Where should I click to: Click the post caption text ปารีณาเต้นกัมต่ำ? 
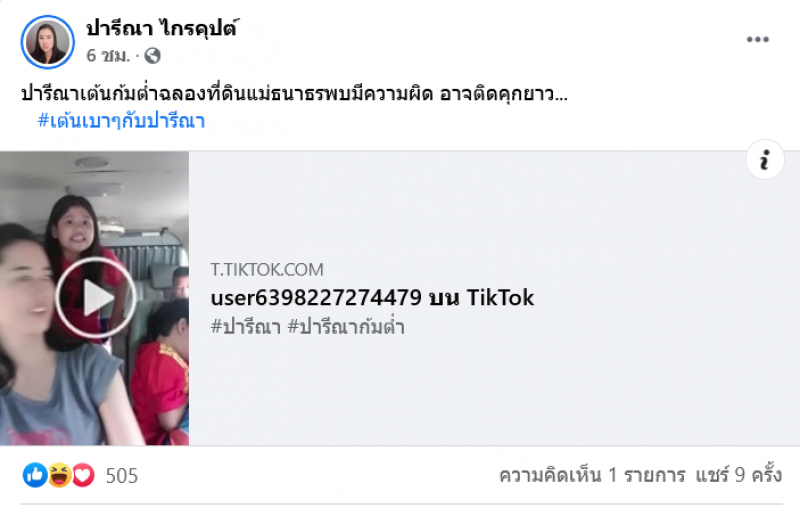pyautogui.click(x=294, y=94)
